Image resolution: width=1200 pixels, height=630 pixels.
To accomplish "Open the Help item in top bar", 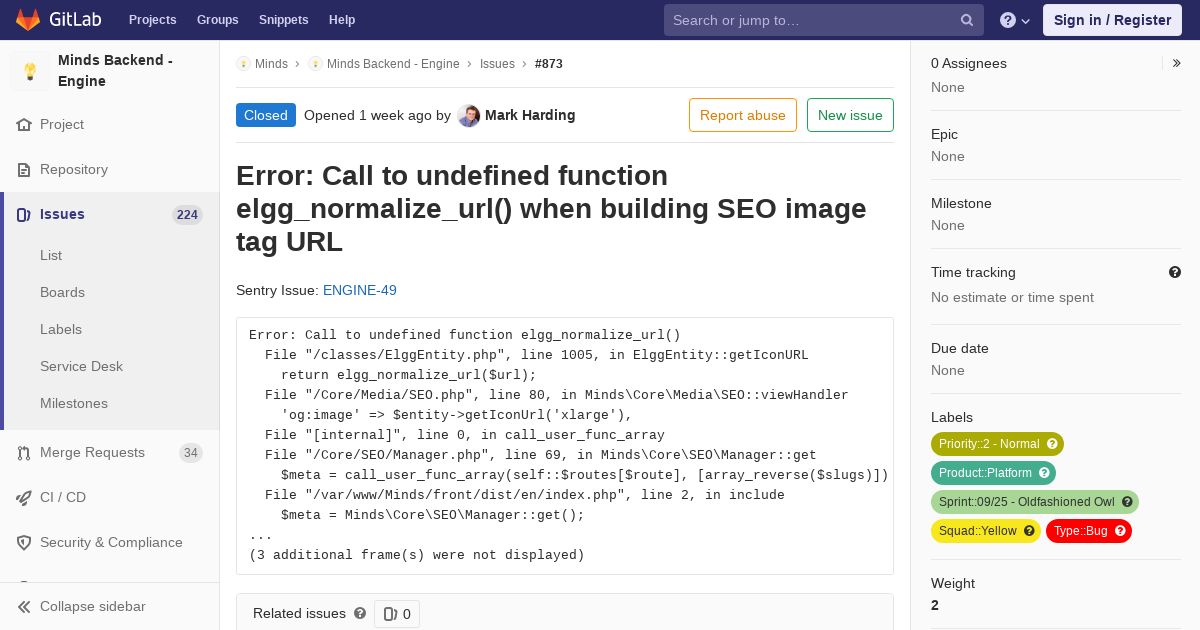I will 342,20.
